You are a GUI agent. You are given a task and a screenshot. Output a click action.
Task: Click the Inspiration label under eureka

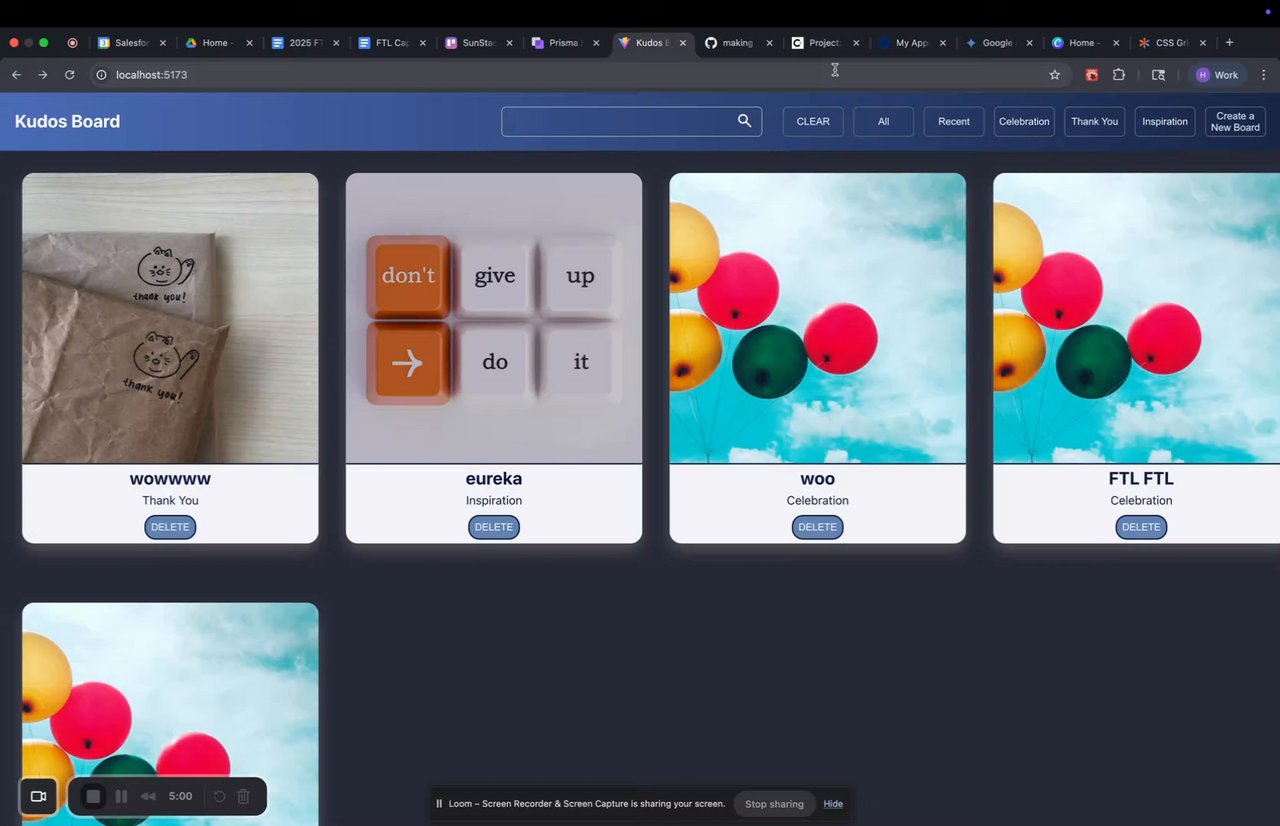[494, 500]
